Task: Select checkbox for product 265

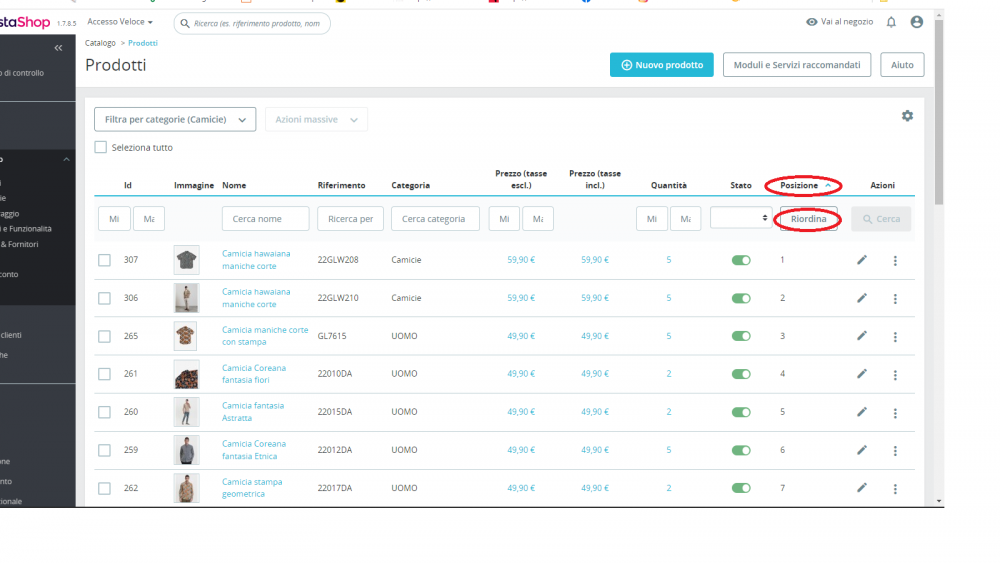Action: coord(105,336)
